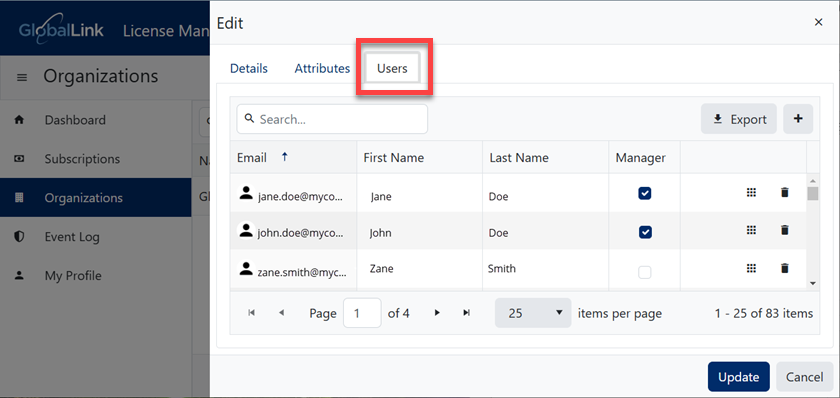The height and width of the screenshot is (398, 840).
Task: Export the users list
Action: 739,119
